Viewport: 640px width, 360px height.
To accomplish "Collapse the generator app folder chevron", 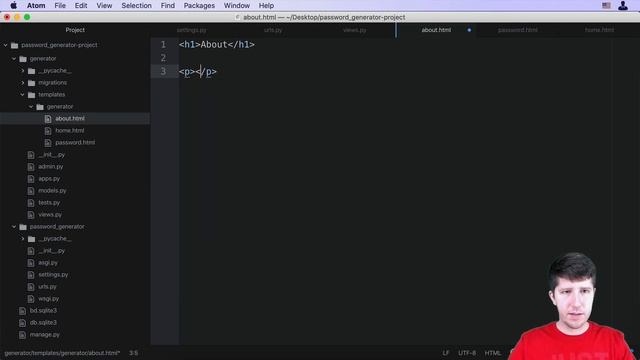I will pyautogui.click(x=14, y=59).
